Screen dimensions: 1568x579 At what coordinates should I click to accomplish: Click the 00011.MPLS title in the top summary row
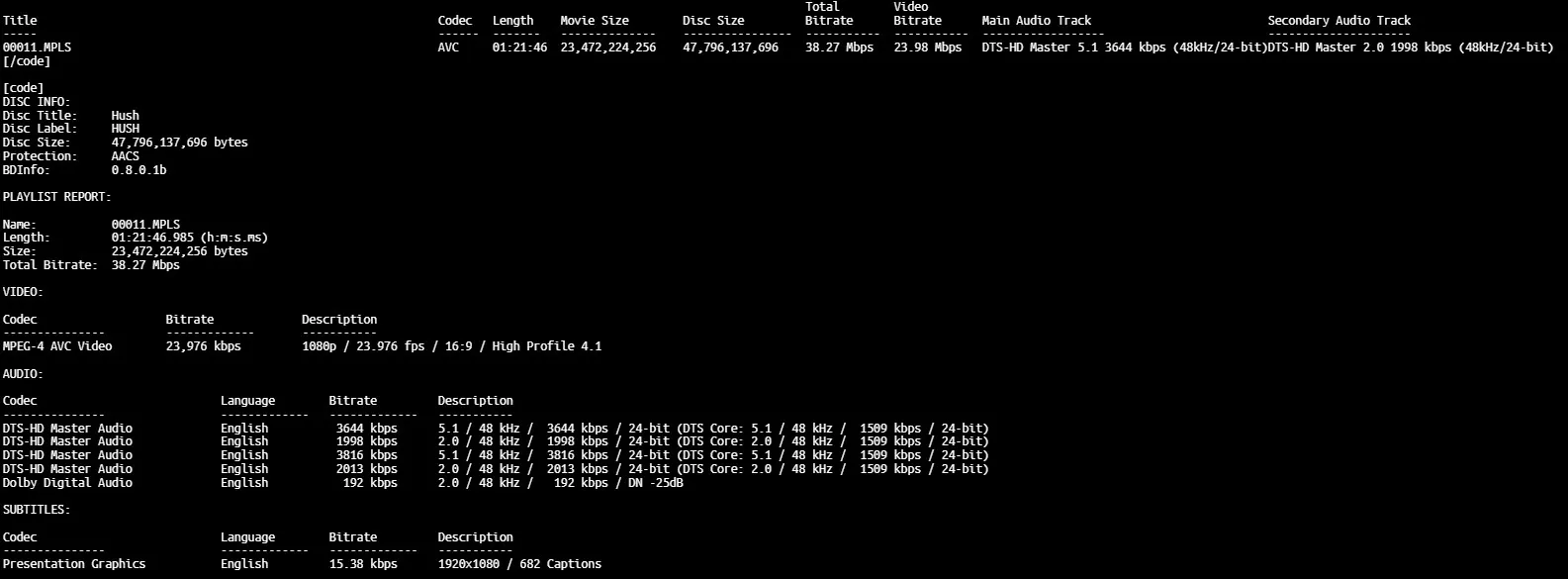click(37, 48)
